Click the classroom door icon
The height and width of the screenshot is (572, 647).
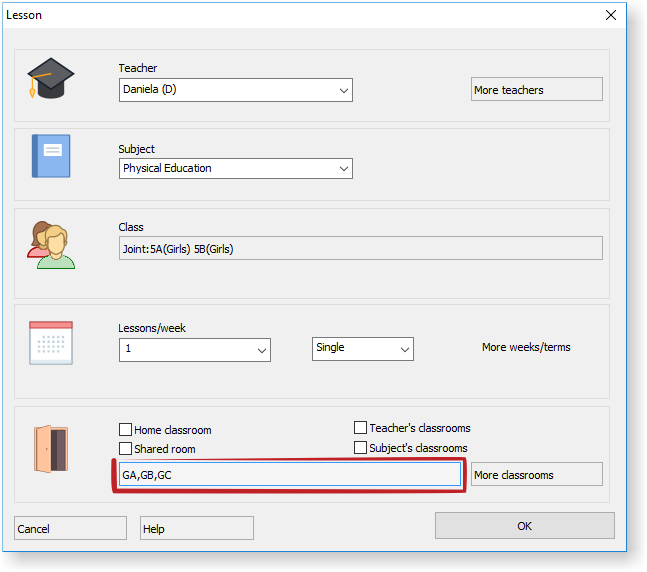(50, 449)
